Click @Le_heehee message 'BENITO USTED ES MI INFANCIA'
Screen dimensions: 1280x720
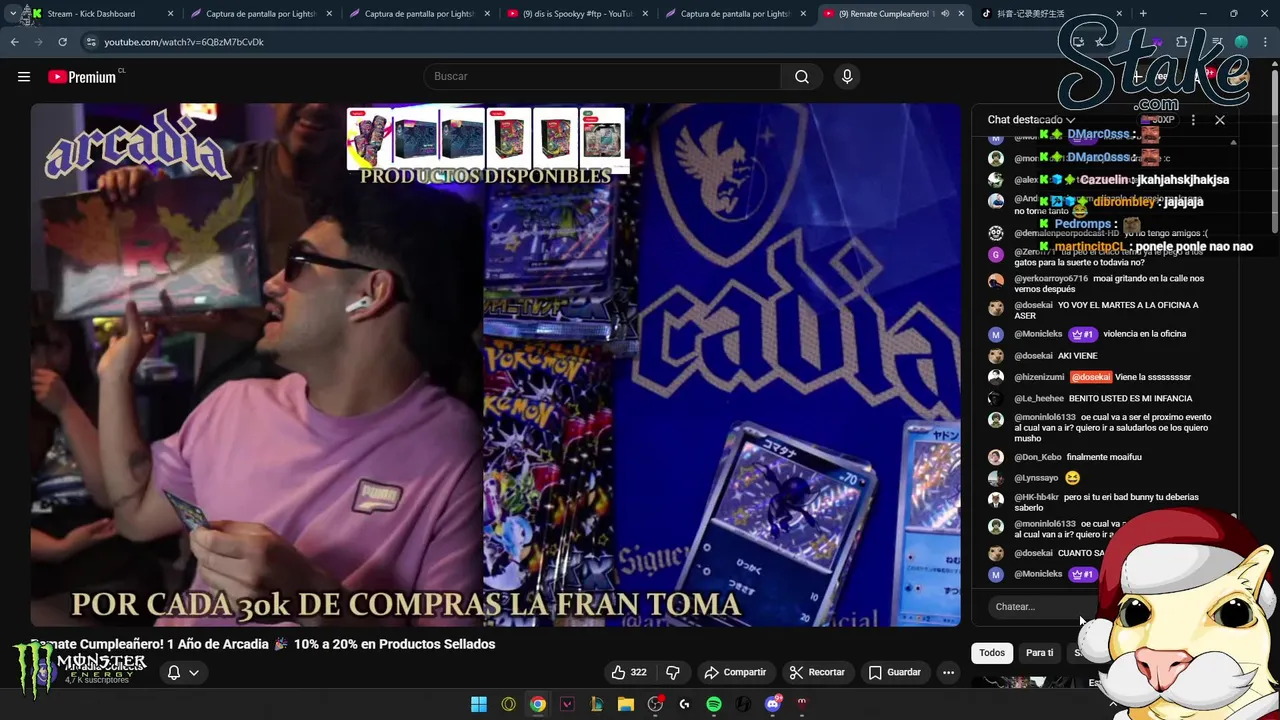tap(1104, 398)
